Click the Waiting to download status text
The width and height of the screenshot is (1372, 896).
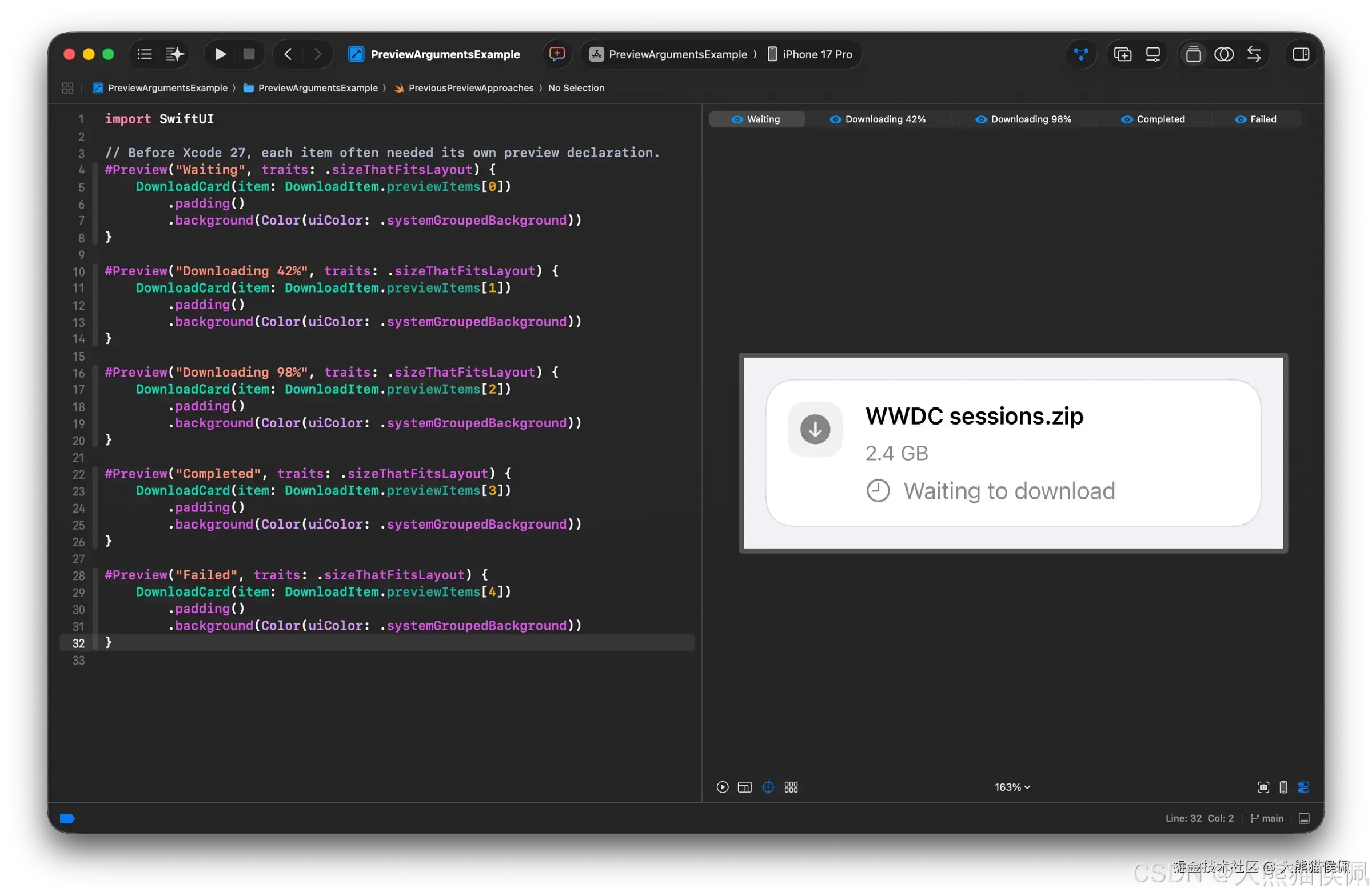point(1009,491)
